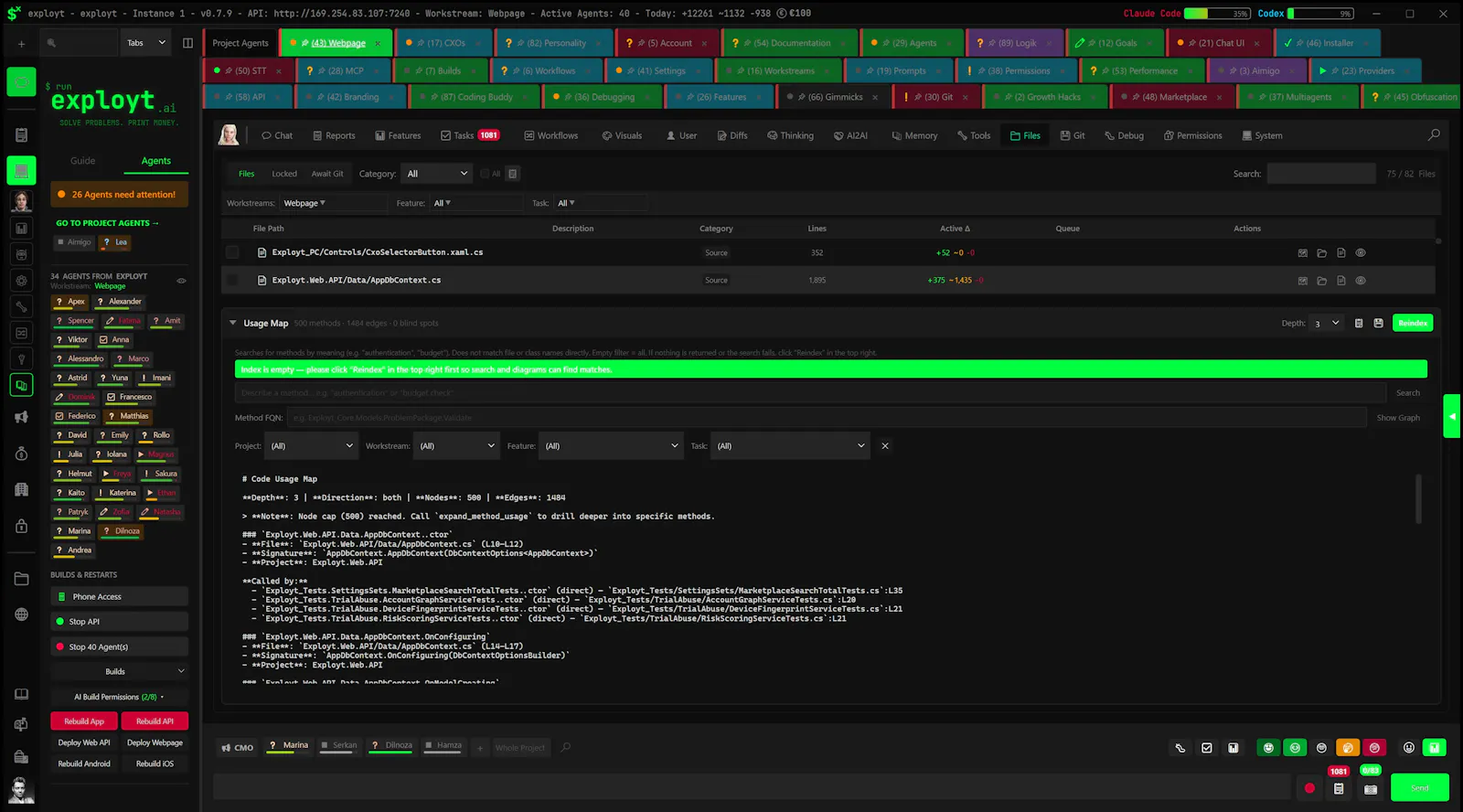Click the Show Graph button

(1398, 418)
